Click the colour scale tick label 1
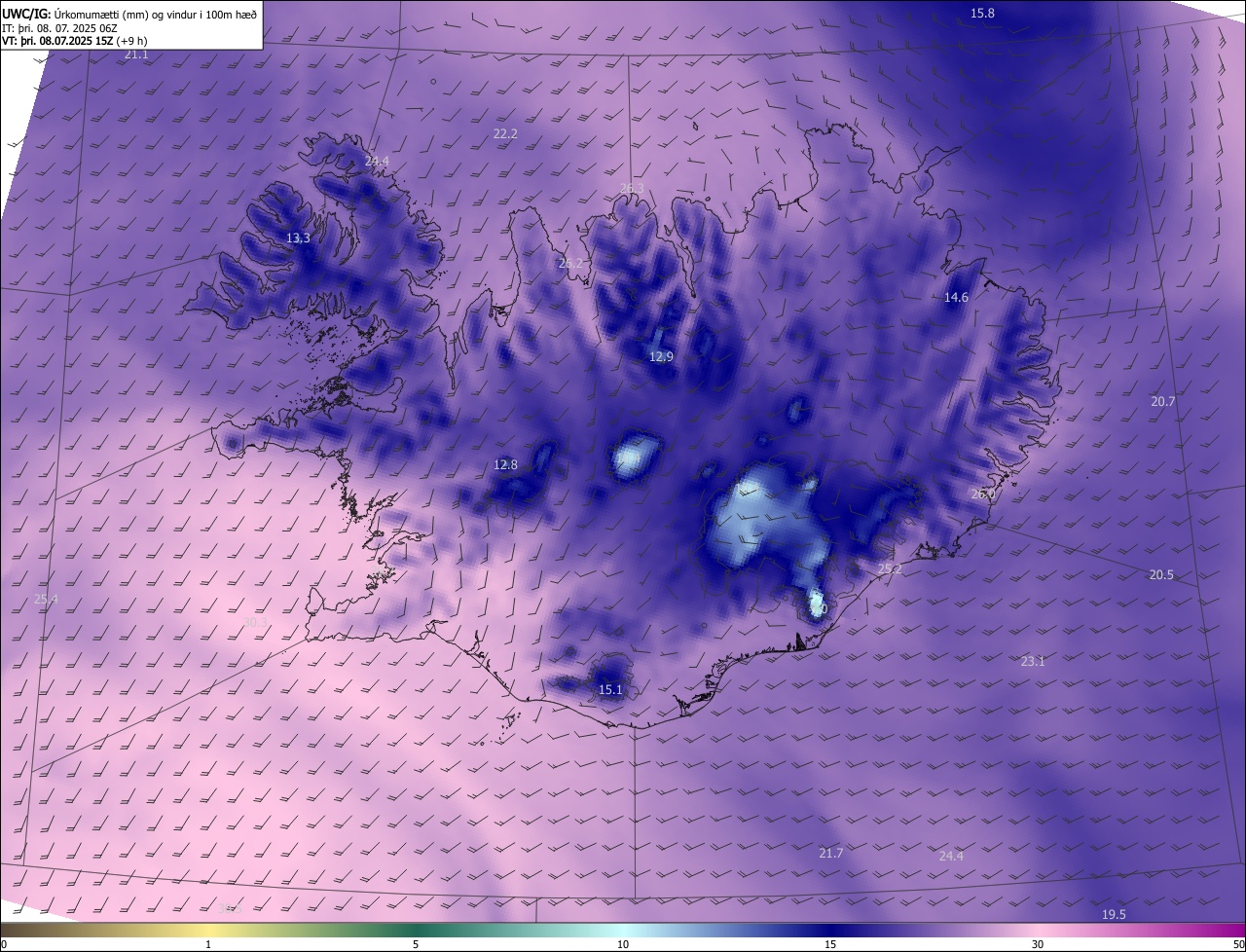The width and height of the screenshot is (1246, 952). pyautogui.click(x=208, y=944)
